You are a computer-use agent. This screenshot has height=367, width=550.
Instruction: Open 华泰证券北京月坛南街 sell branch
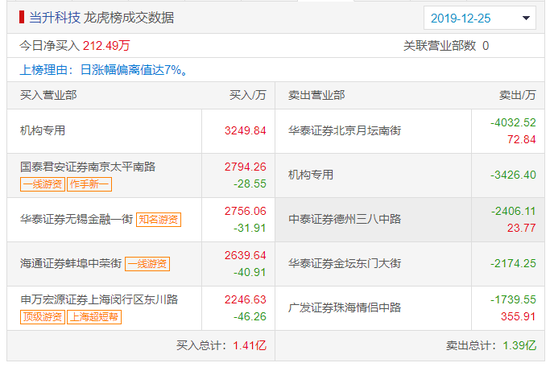coord(344,131)
